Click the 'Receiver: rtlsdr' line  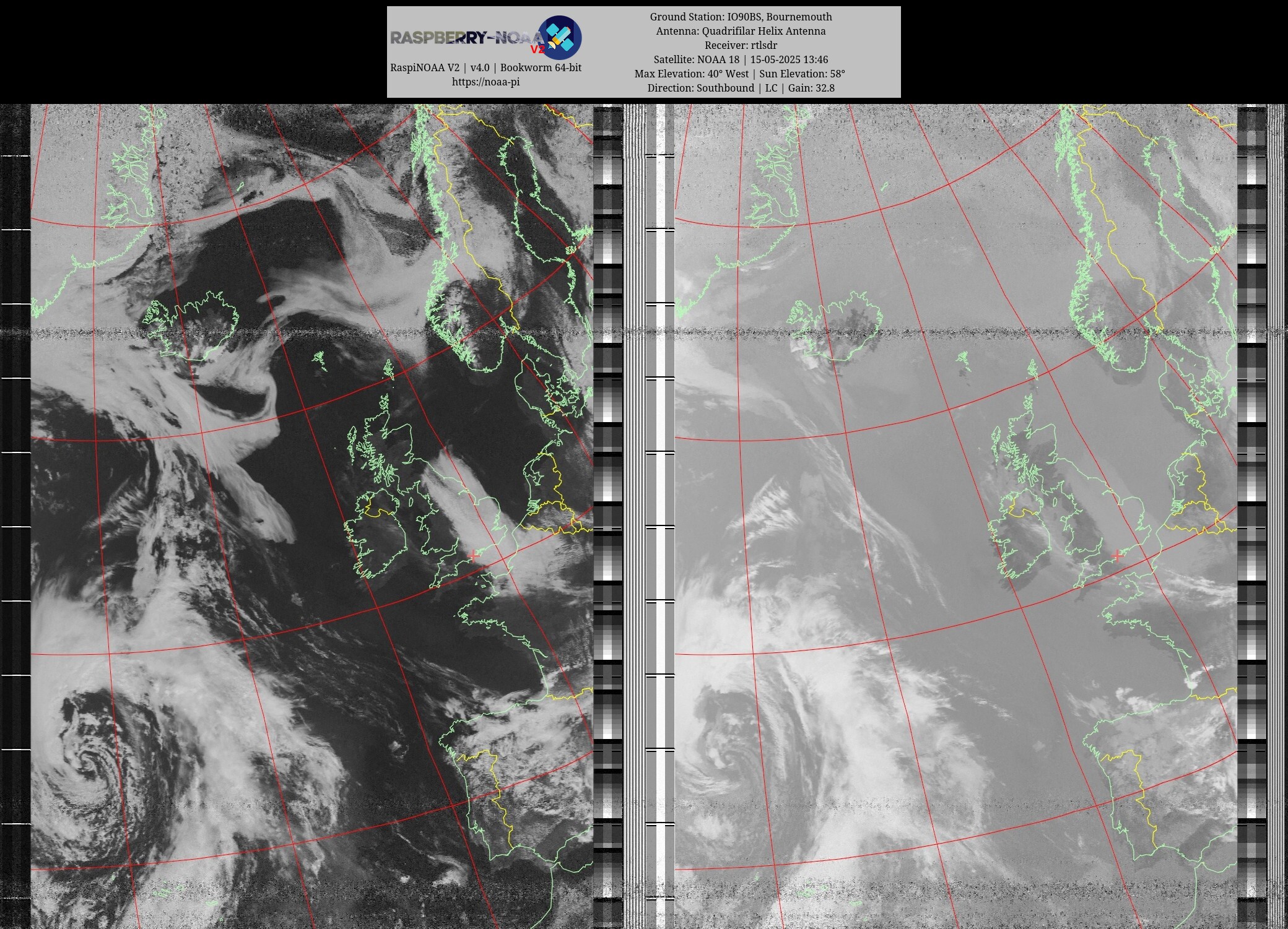click(741, 45)
